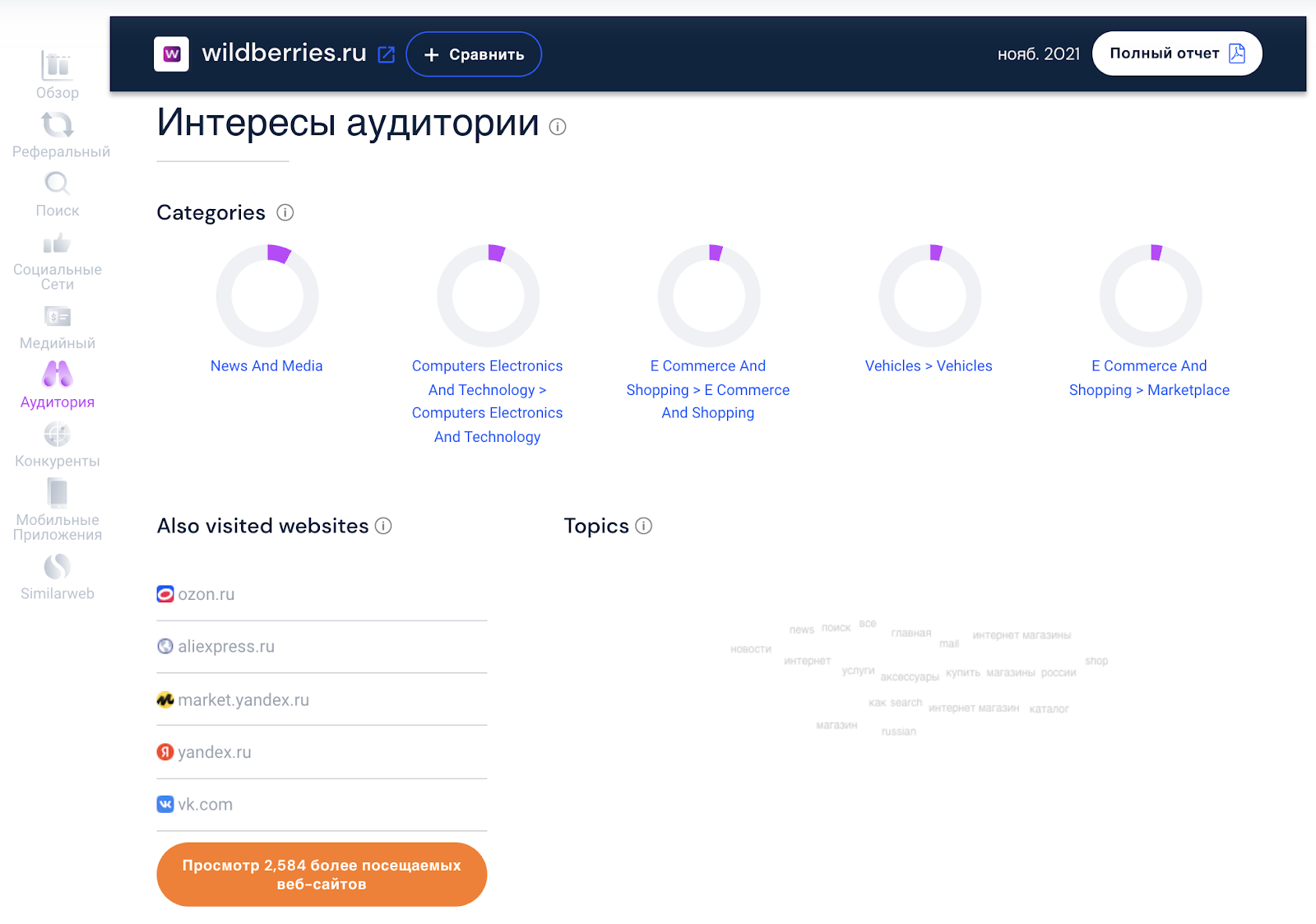Click the topic word 'russian'
1316x924 pixels.
[x=899, y=731]
